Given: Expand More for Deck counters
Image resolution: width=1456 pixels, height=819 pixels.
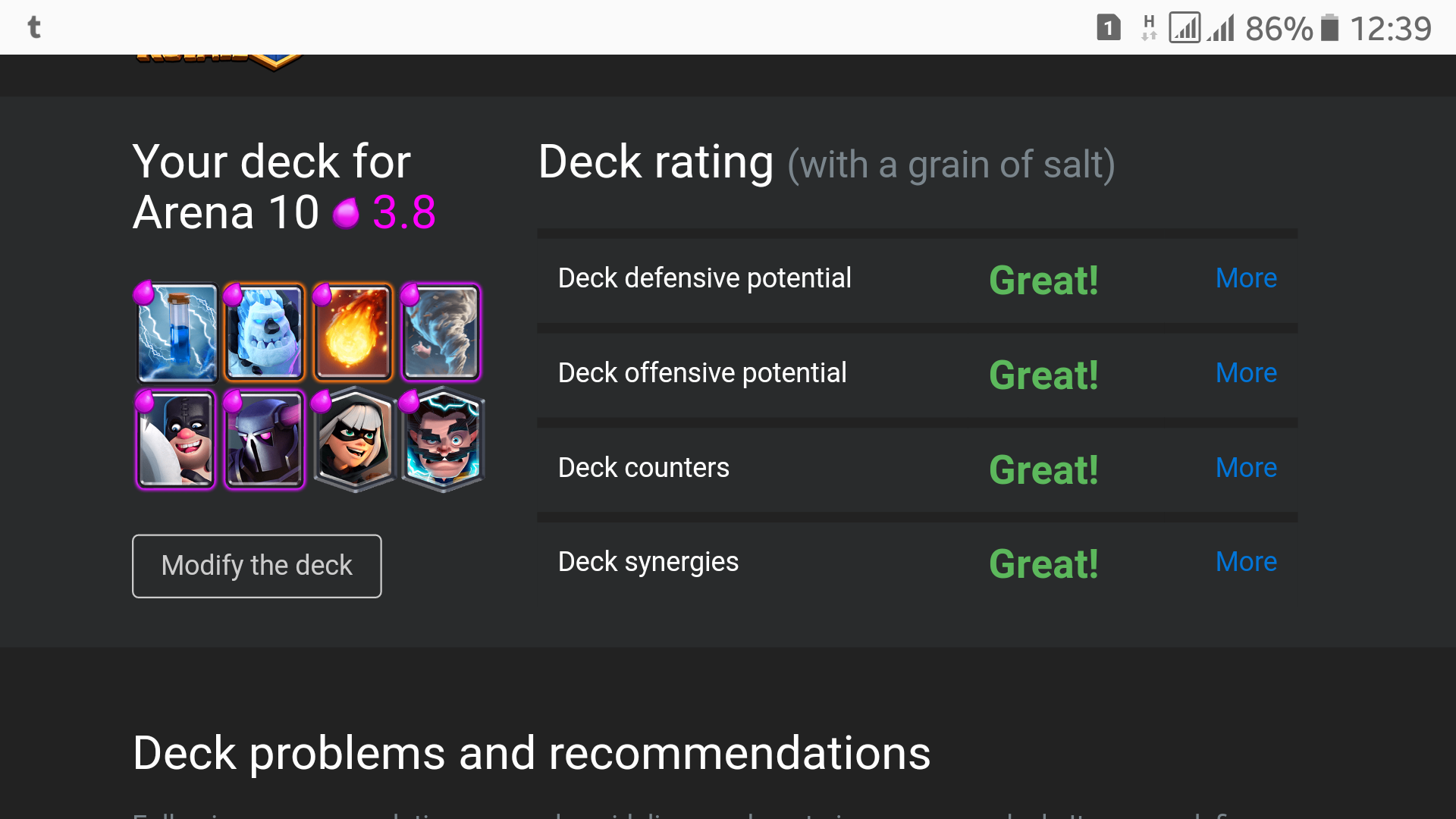Looking at the screenshot, I should pos(1245,468).
